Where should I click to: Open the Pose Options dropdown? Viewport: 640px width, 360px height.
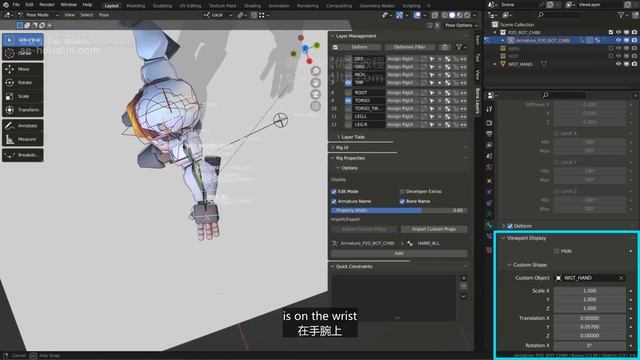(x=461, y=25)
